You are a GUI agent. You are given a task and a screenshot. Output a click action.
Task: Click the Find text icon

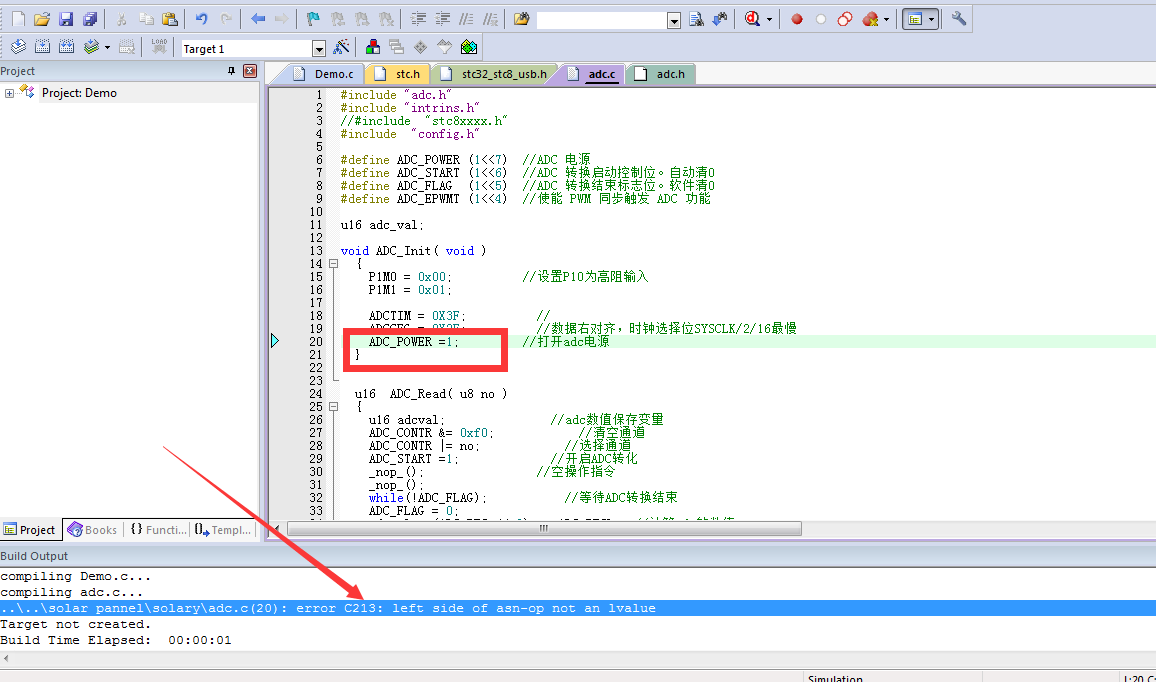696,19
